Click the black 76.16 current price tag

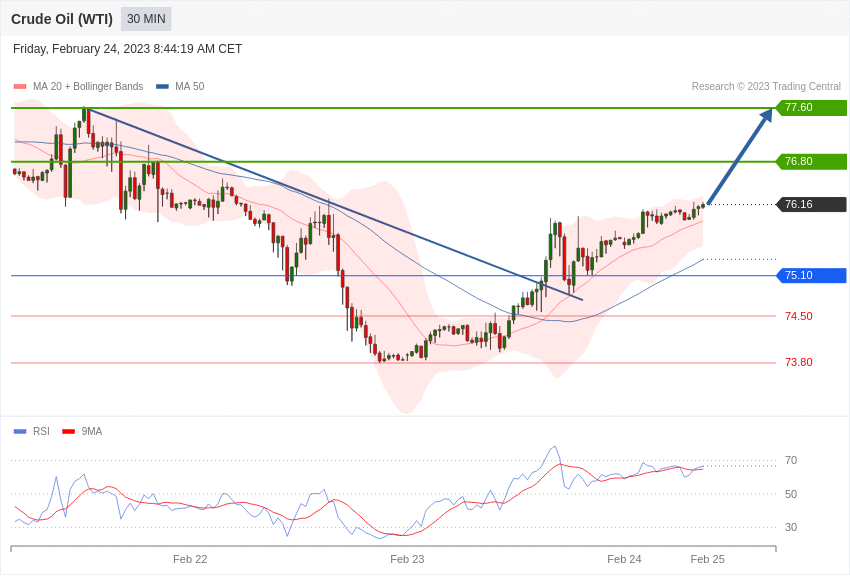click(x=812, y=204)
